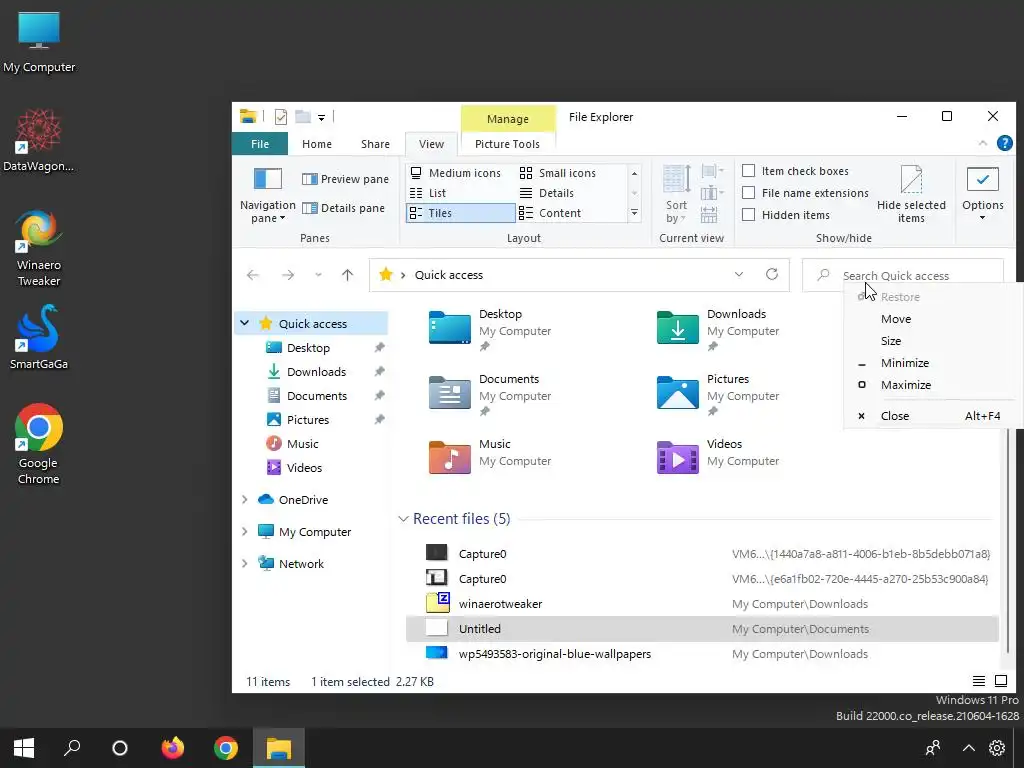Select the Desktop folder tile
The image size is (1024, 768).
tap(490, 328)
